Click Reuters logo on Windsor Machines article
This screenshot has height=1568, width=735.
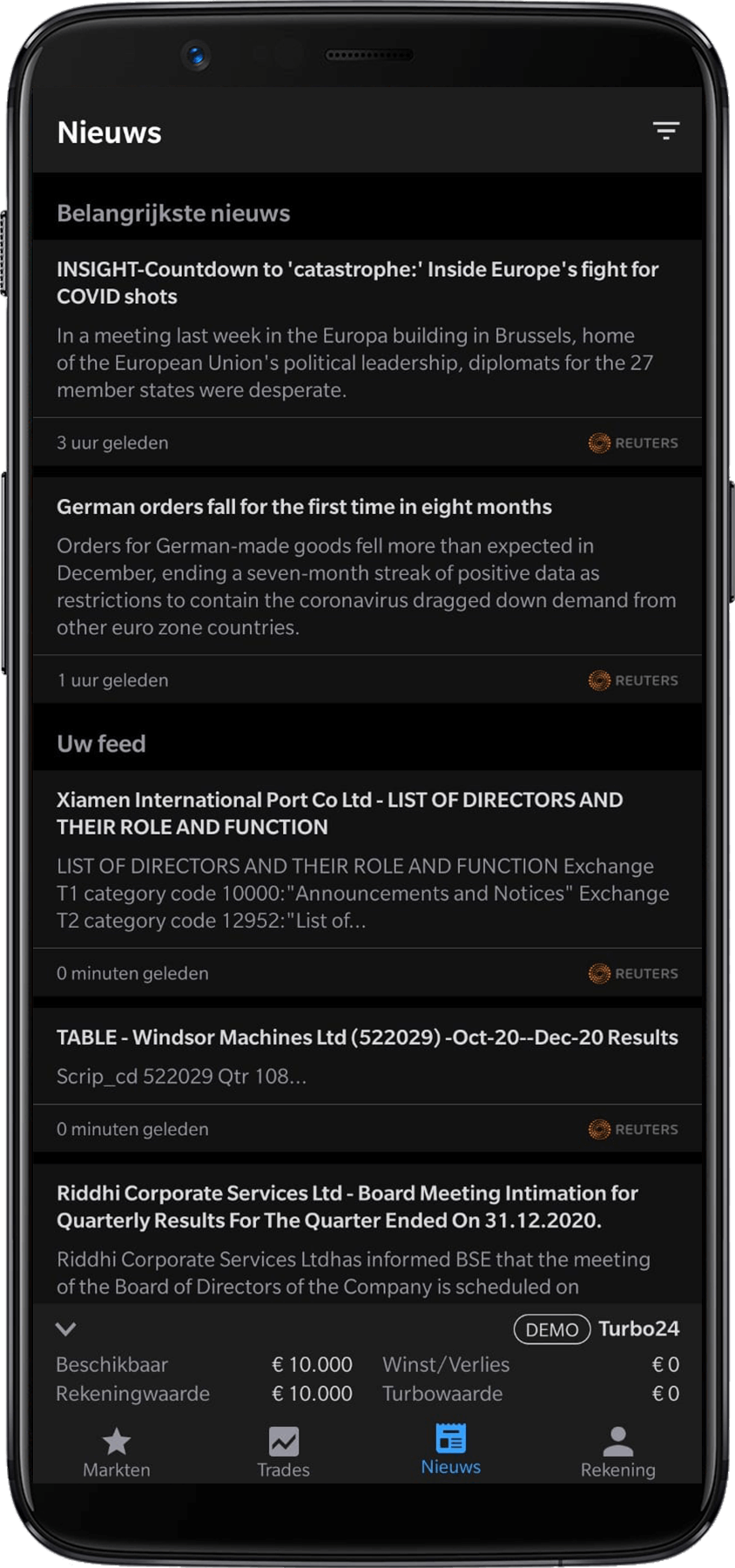coord(633,1130)
